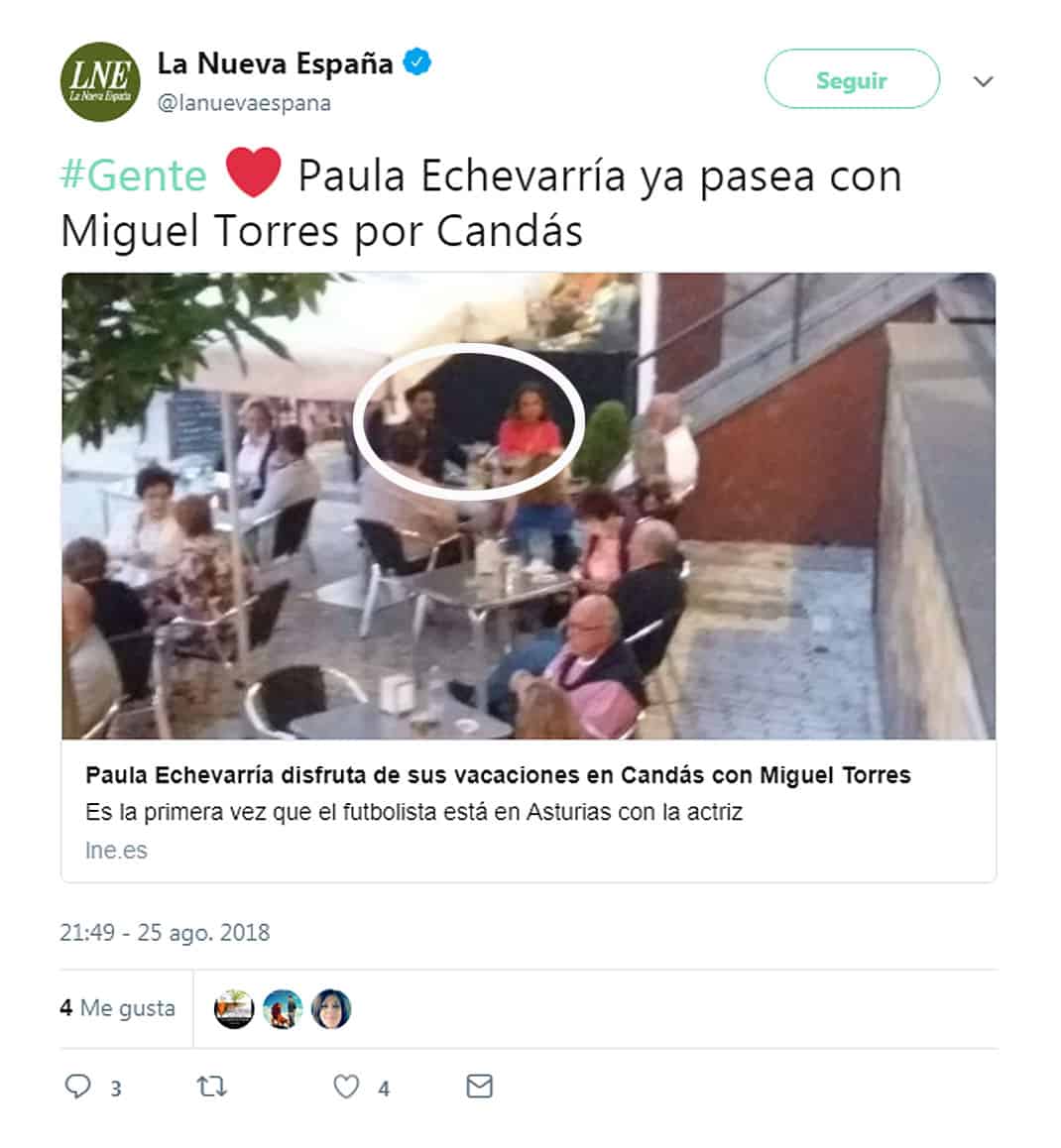
Task: Expand tweet options chevron next to Seguir
Action: pyautogui.click(x=984, y=80)
